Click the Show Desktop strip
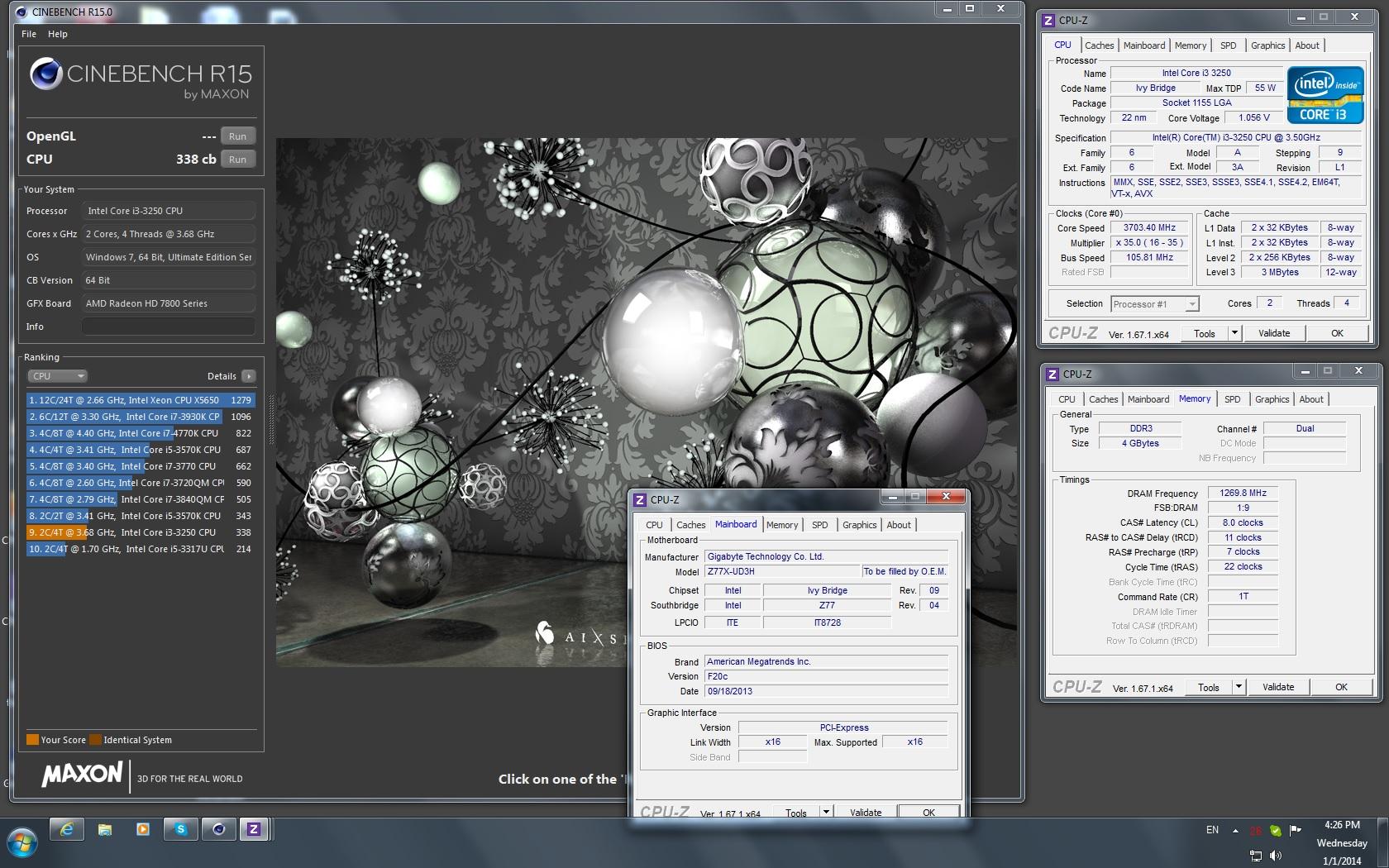Viewport: 1389px width, 868px height. [1384, 843]
